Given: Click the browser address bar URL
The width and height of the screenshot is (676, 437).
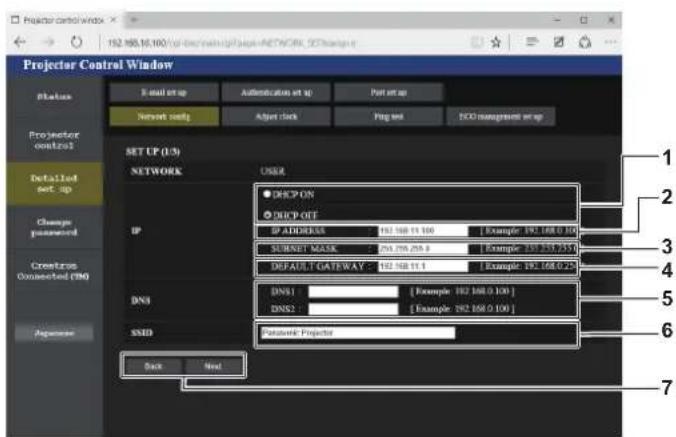Looking at the screenshot, I should click(x=232, y=43).
